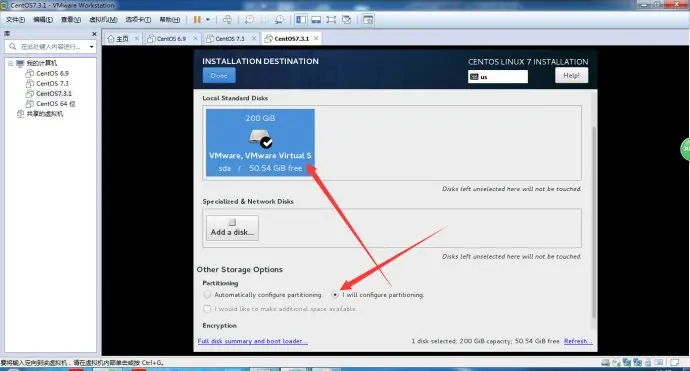The width and height of the screenshot is (690, 371).
Task: Click the Refresh... link
Action: 578,341
